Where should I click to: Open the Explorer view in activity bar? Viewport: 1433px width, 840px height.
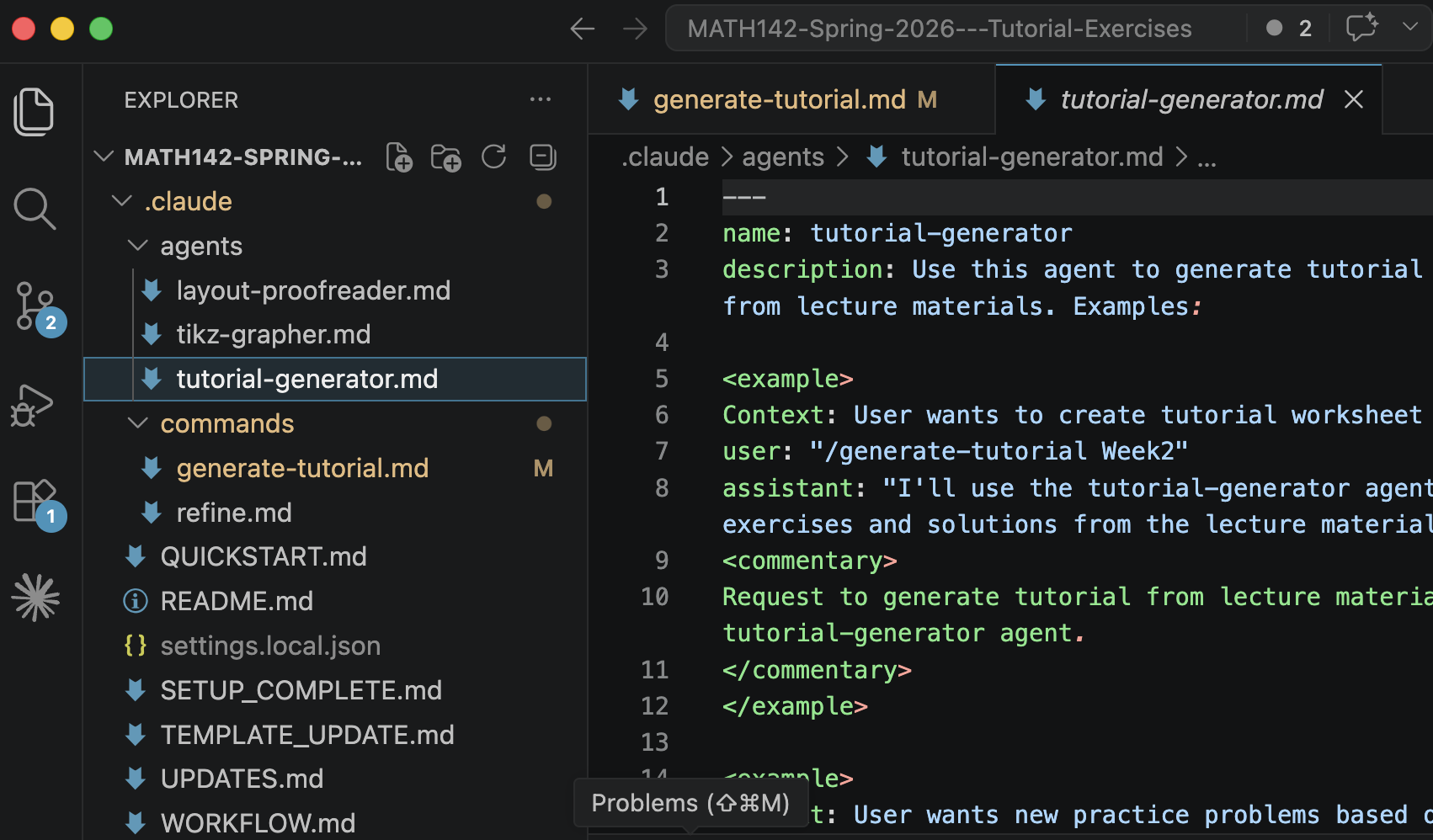(x=35, y=111)
